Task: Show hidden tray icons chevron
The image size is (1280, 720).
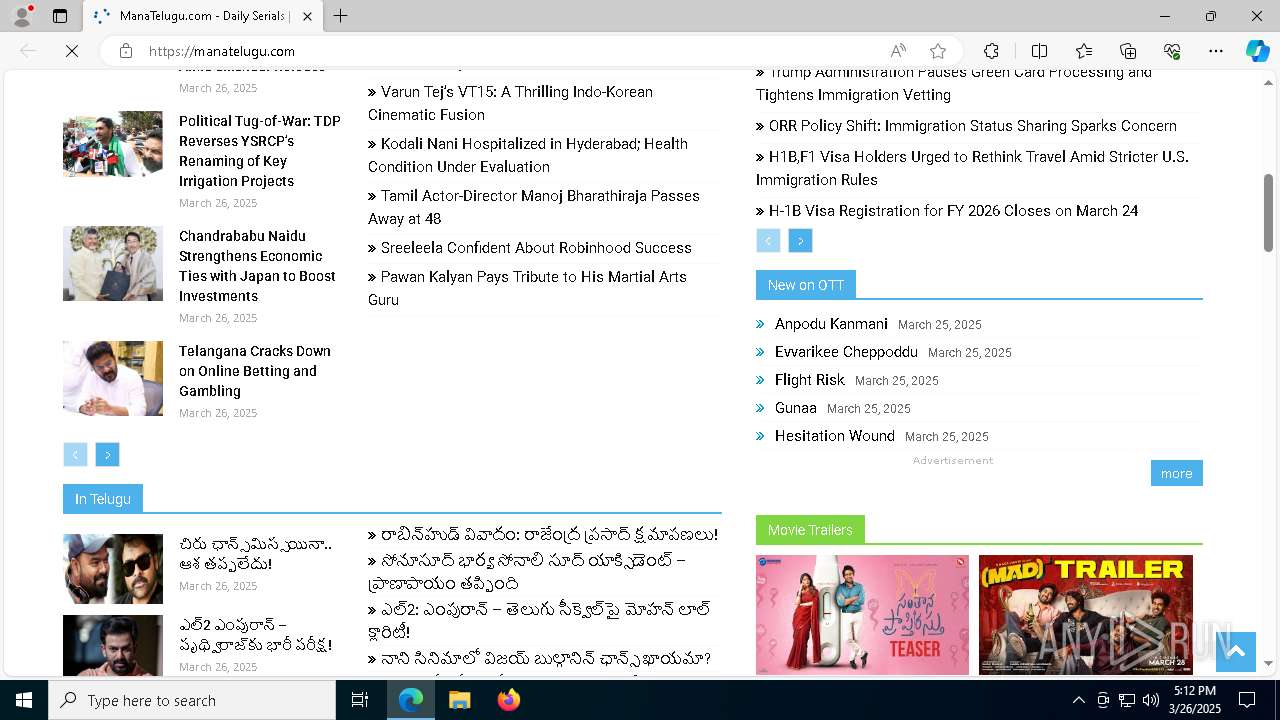Action: click(x=1078, y=700)
